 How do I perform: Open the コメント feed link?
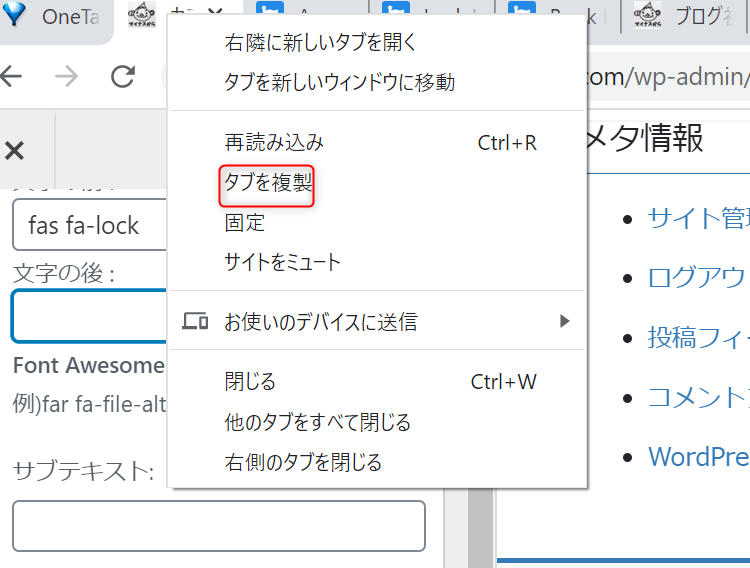(x=698, y=397)
